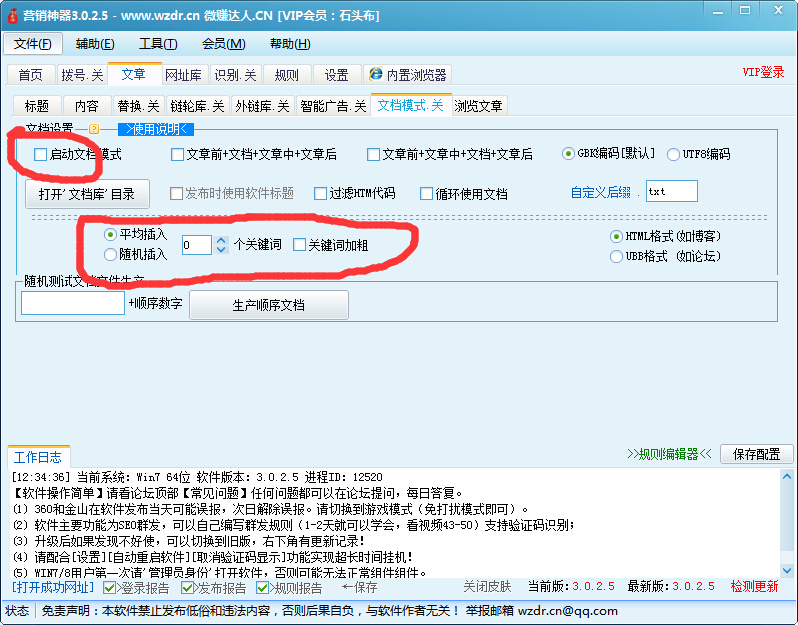
Task: Open the >>规则编辑器<< link
Action: (669, 454)
